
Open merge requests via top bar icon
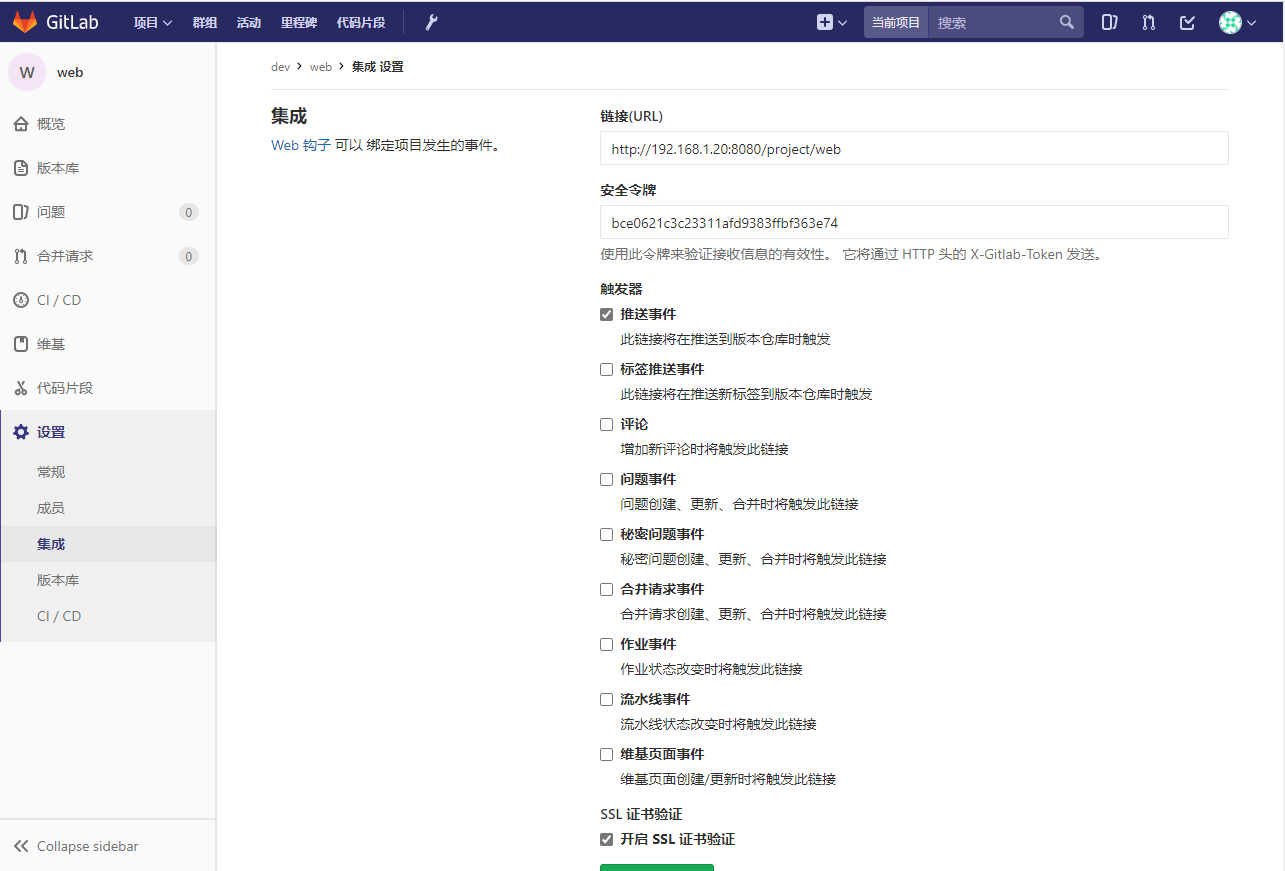(x=1148, y=21)
